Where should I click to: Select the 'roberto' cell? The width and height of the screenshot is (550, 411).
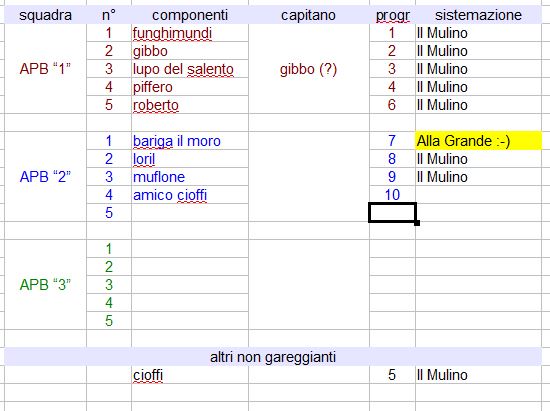(190, 105)
